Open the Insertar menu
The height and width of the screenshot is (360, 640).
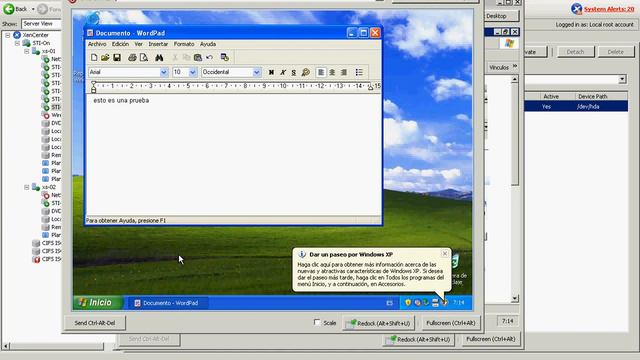158,44
